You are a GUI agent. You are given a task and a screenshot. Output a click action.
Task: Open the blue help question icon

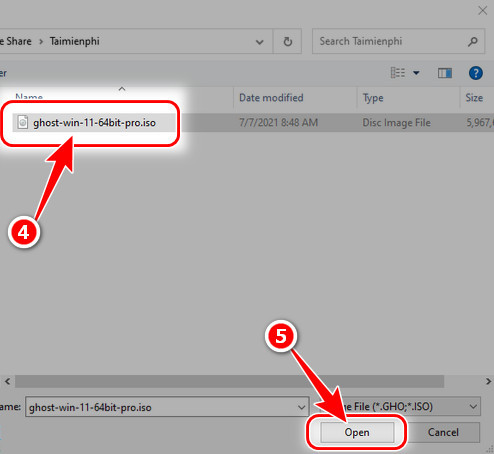click(476, 73)
